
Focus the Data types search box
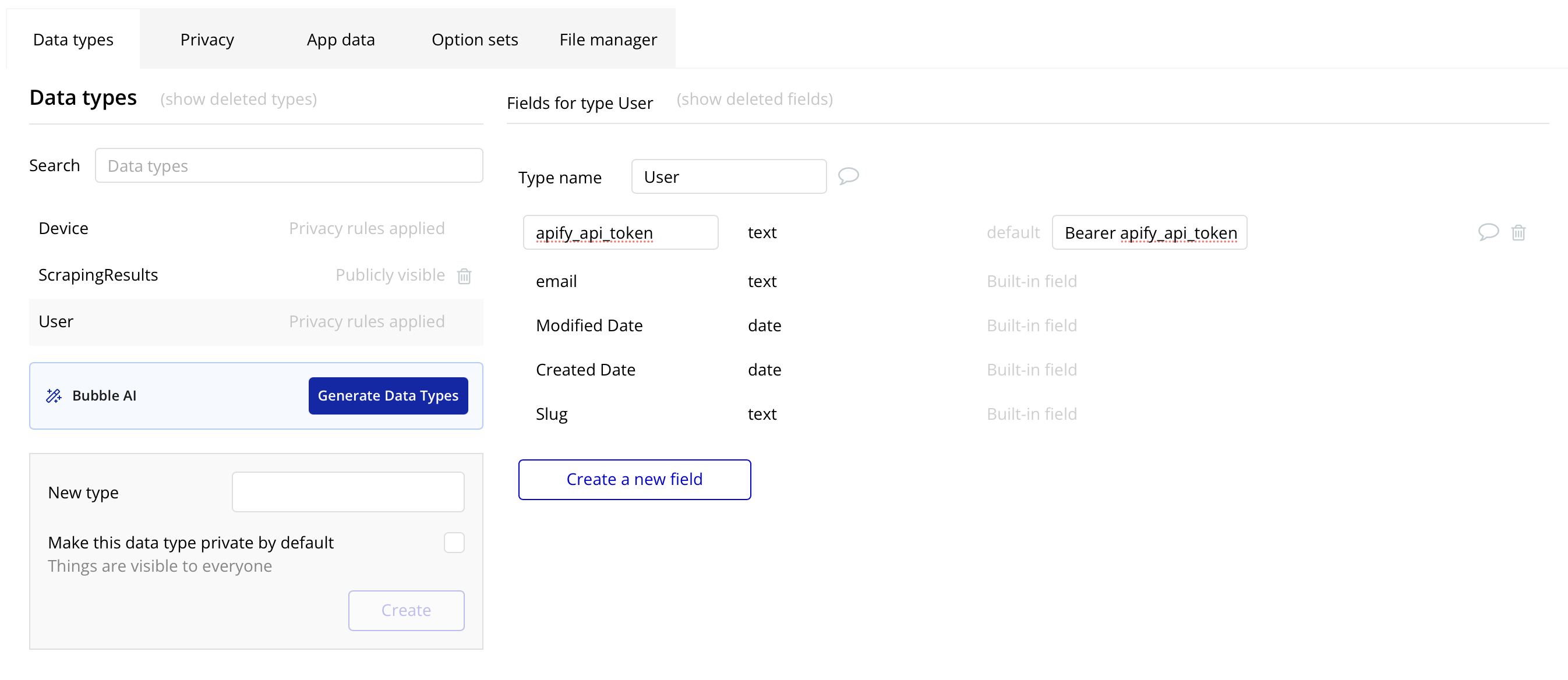click(288, 165)
